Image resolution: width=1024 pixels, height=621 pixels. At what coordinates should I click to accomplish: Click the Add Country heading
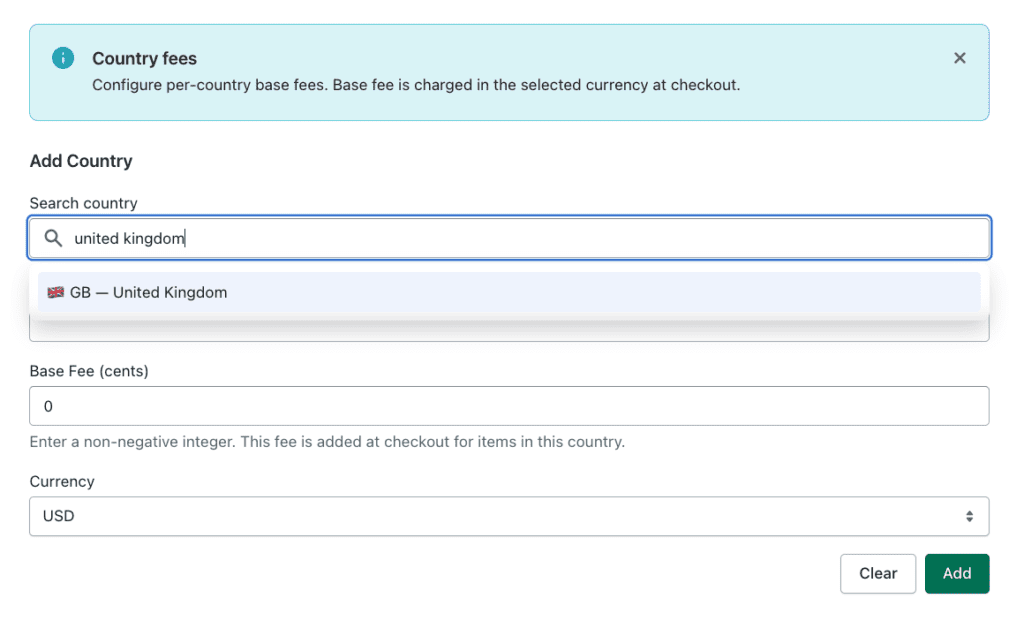(81, 161)
